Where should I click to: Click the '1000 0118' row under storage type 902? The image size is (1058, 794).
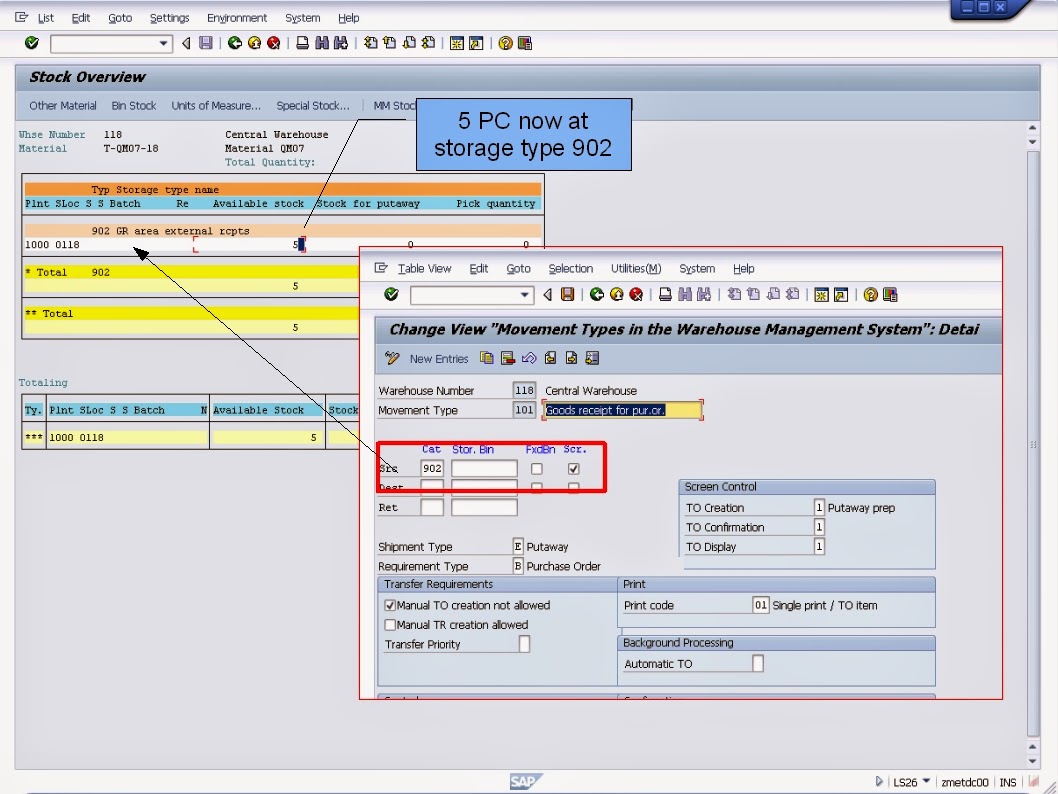click(283, 244)
